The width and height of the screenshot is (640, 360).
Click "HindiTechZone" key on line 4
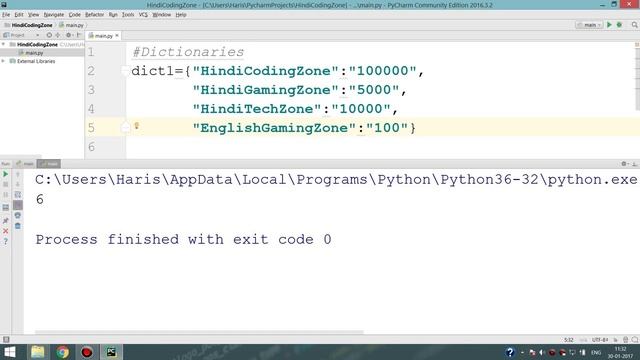tap(257, 109)
